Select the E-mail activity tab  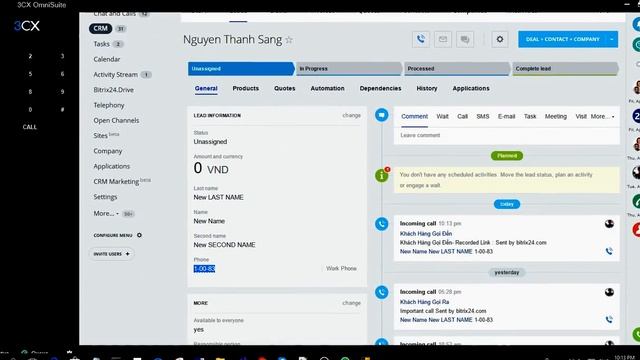pyautogui.click(x=507, y=117)
